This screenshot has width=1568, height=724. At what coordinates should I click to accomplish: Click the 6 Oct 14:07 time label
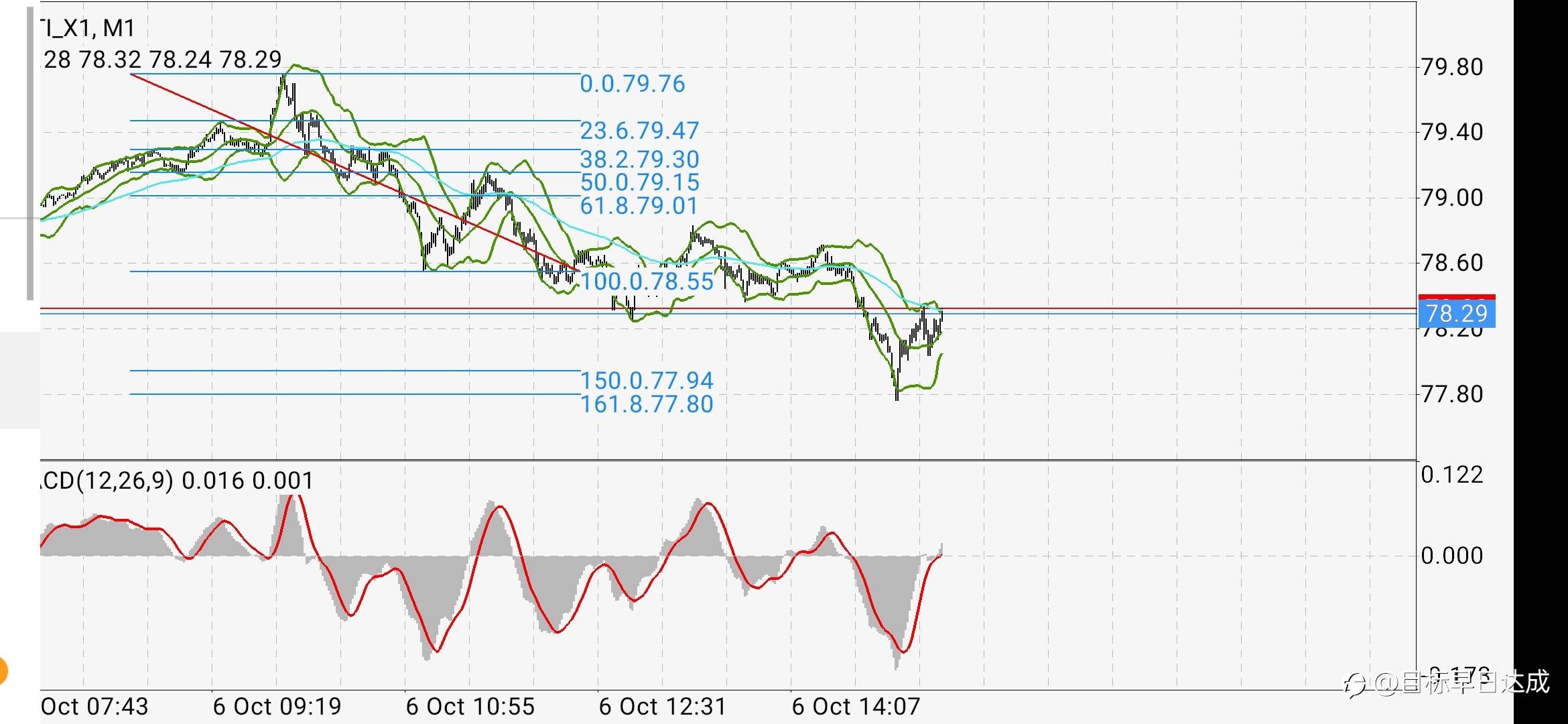856,707
